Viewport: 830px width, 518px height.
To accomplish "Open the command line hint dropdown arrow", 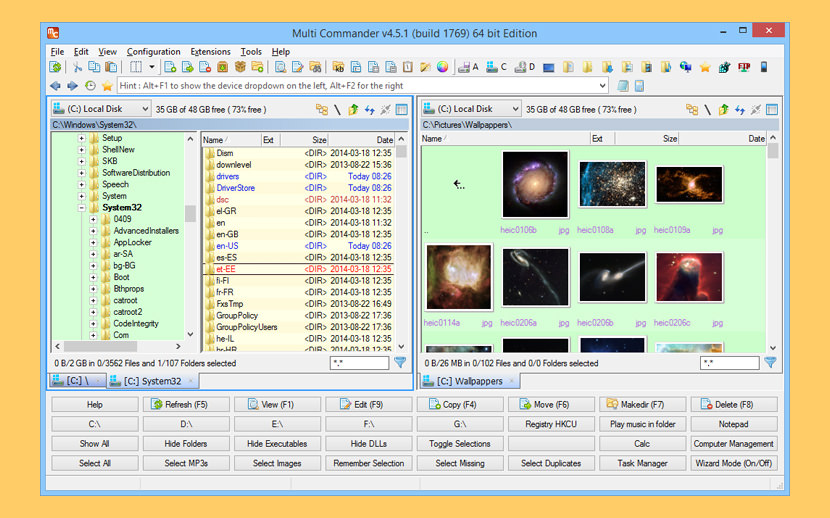I will (602, 86).
